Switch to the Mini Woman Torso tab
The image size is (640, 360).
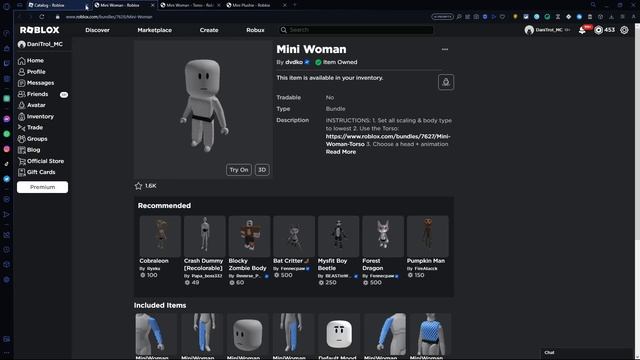[x=190, y=5]
